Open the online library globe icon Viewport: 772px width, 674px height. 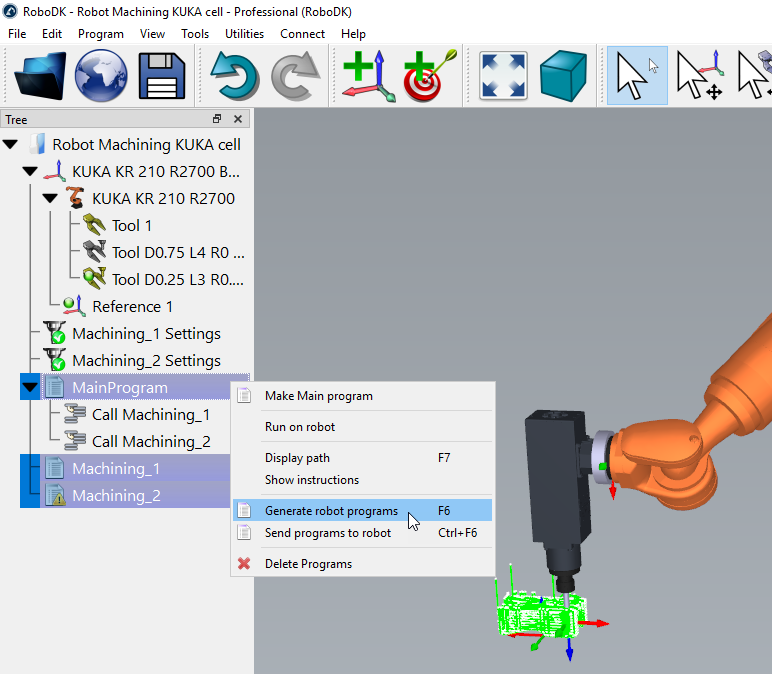[x=101, y=75]
